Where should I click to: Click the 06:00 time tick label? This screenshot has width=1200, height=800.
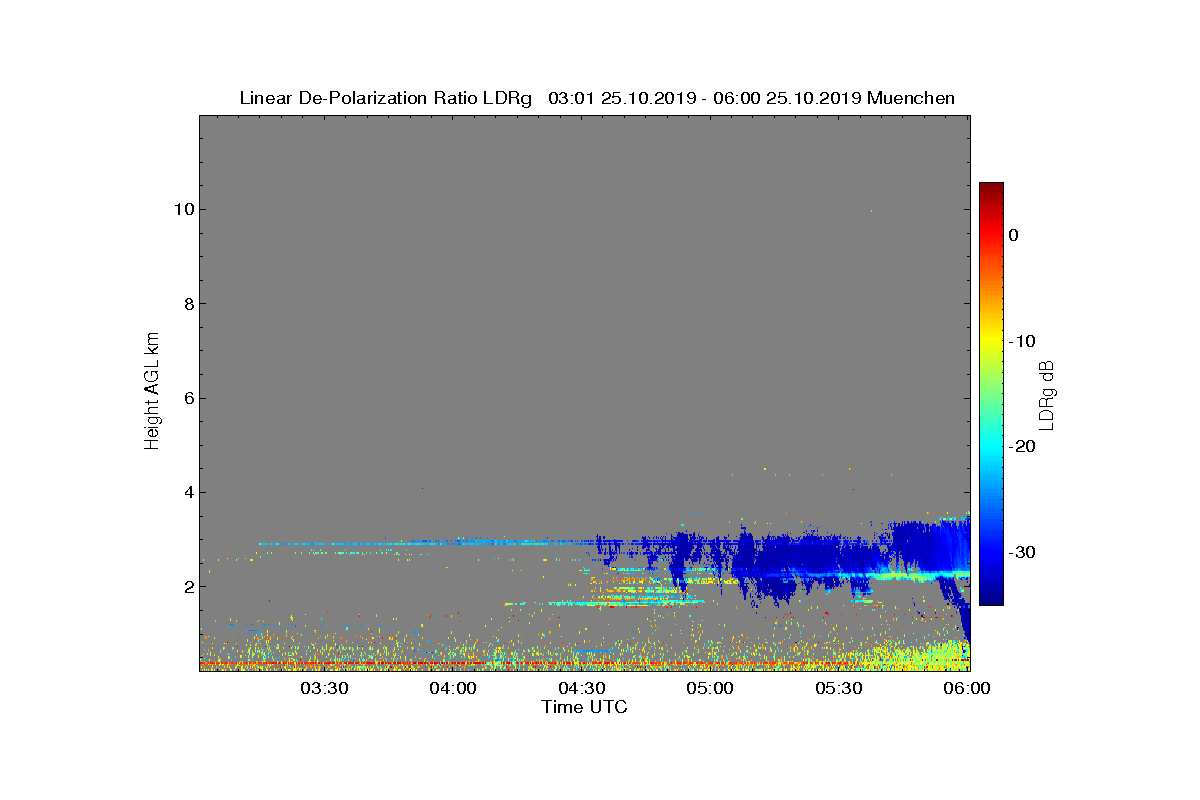[x=968, y=688]
